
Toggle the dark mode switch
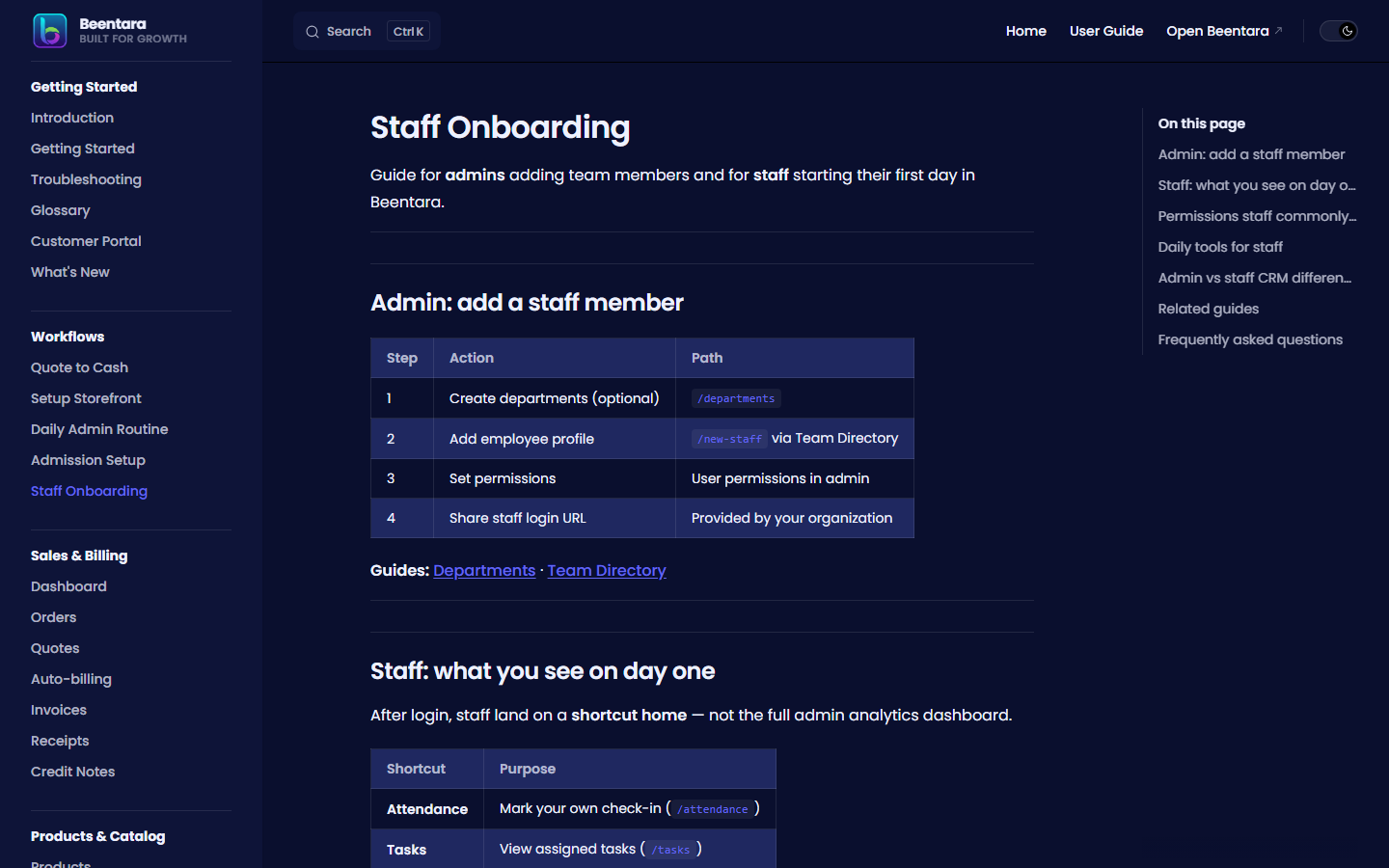pyautogui.click(x=1339, y=31)
